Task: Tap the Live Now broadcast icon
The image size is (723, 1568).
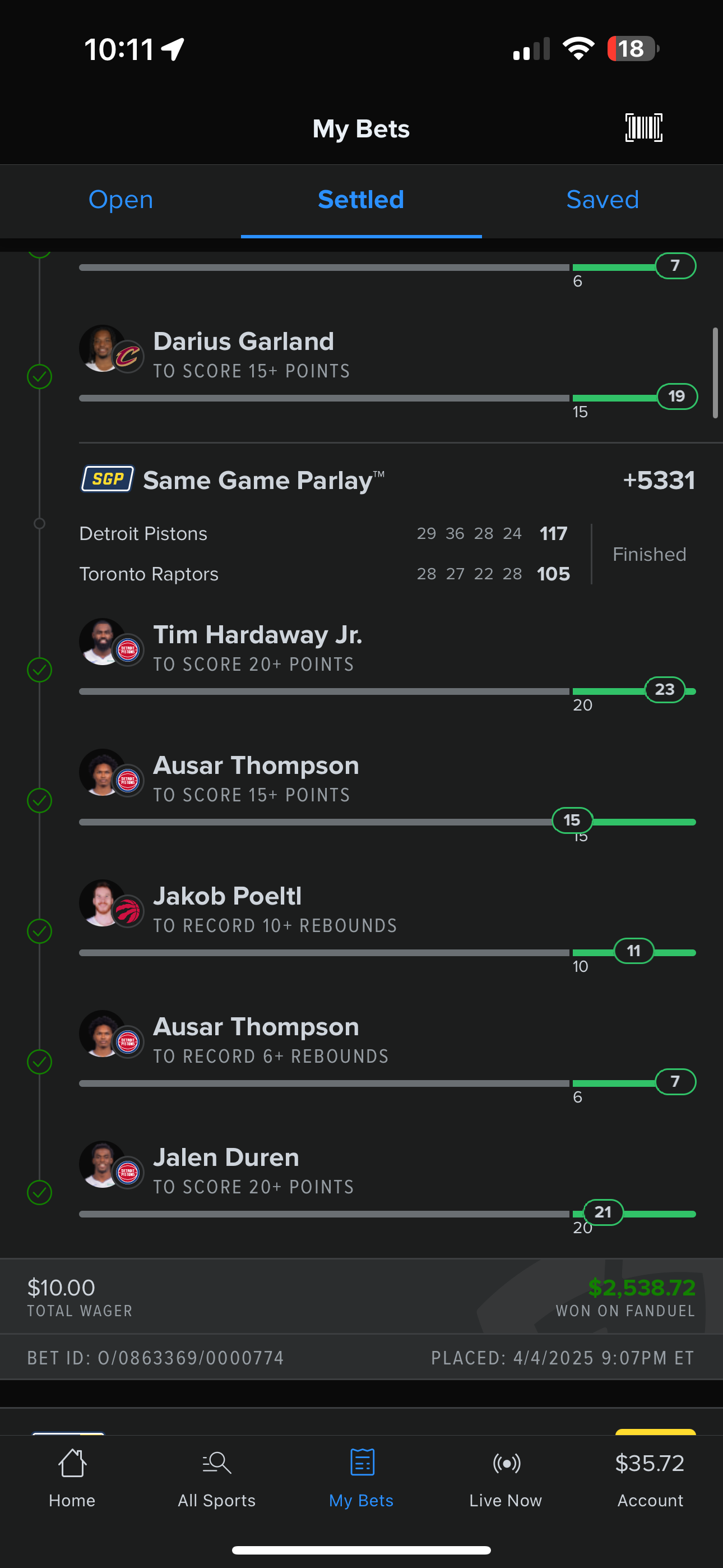Action: 506,1463
